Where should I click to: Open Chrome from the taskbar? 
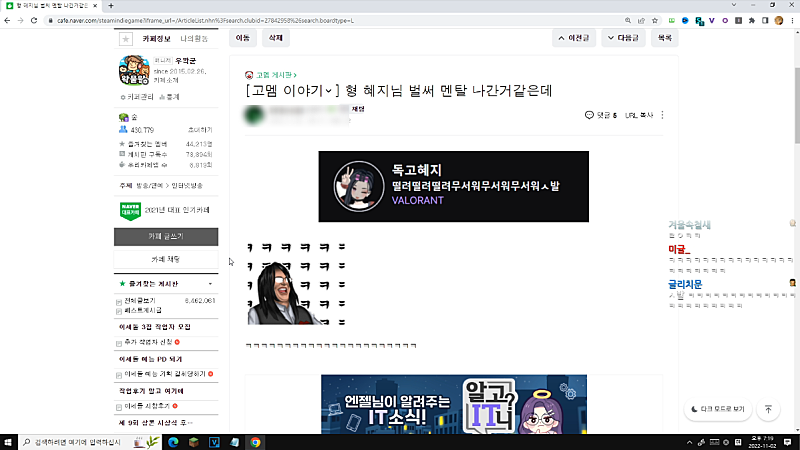[x=255, y=442]
